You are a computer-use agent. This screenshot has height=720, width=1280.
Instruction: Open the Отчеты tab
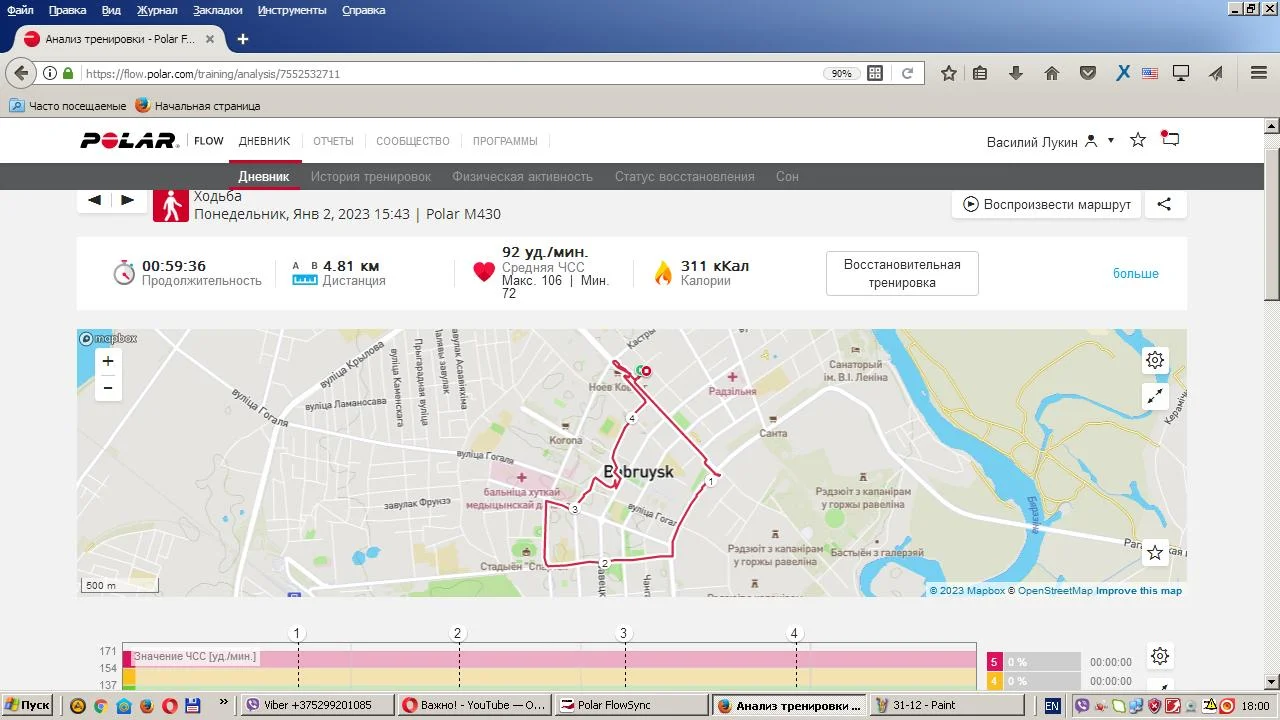333,141
